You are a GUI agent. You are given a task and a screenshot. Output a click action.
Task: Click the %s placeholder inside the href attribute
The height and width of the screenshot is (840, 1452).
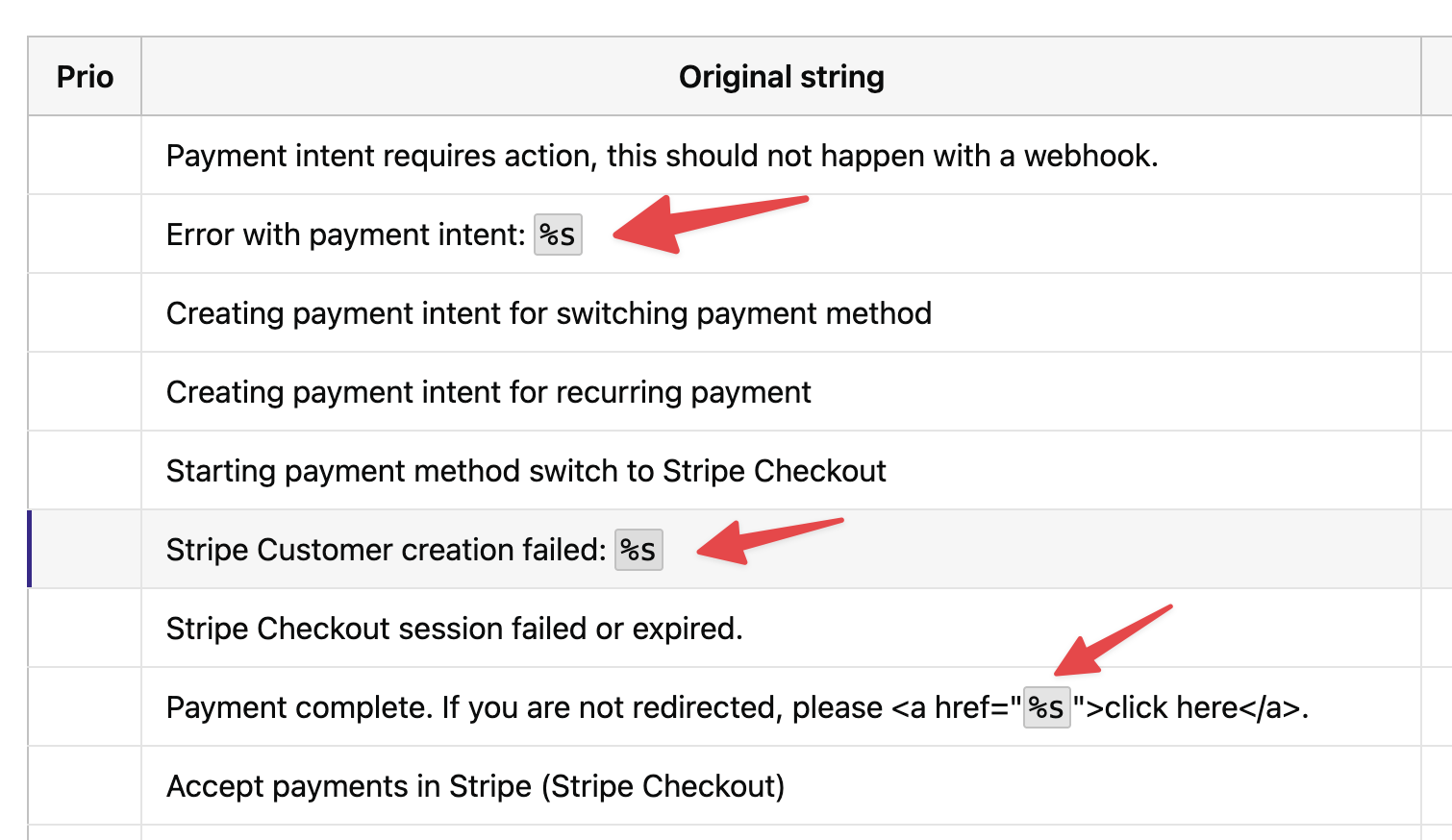point(1046,707)
